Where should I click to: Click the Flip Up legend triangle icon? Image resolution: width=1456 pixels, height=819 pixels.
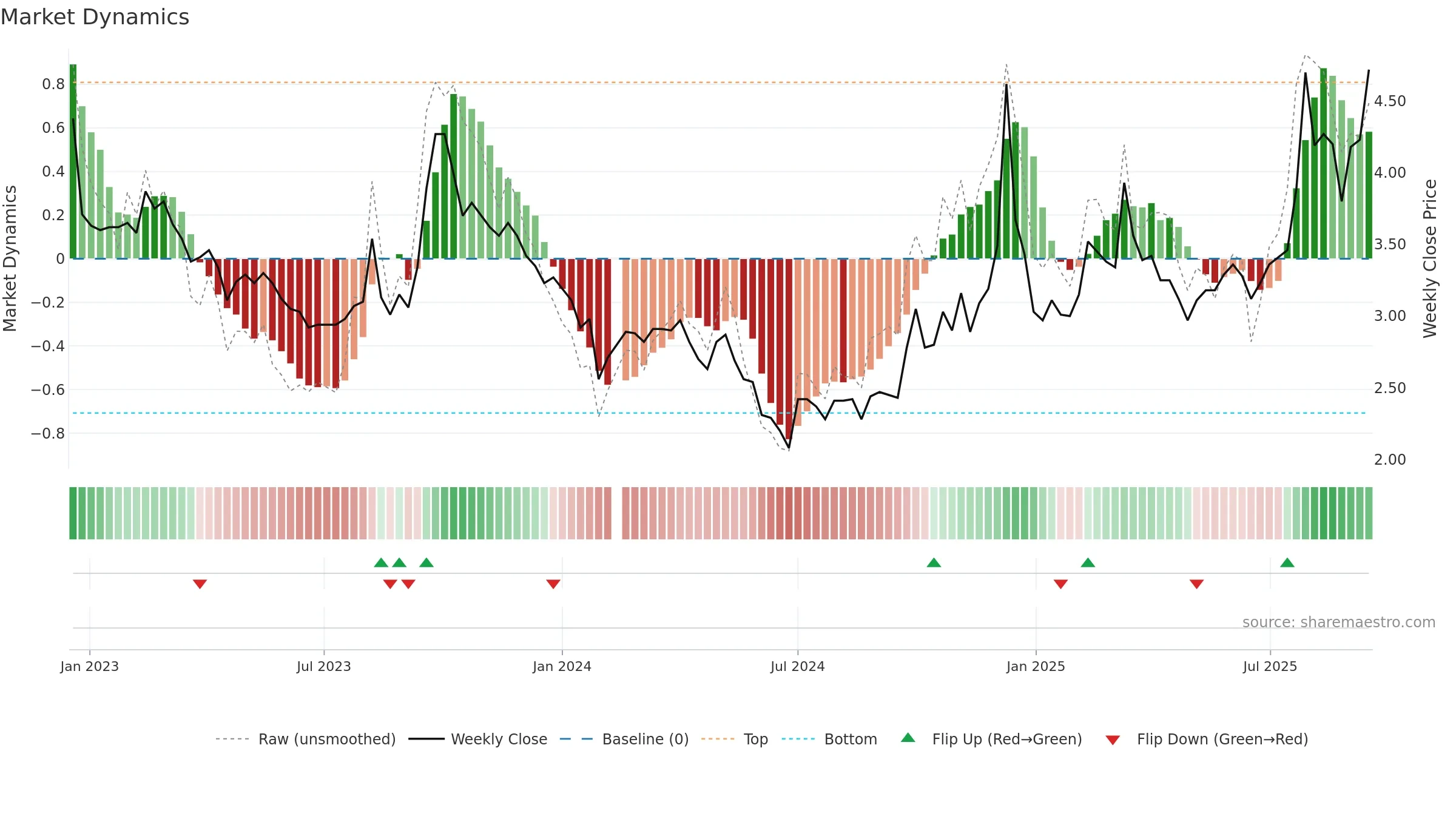click(x=908, y=738)
